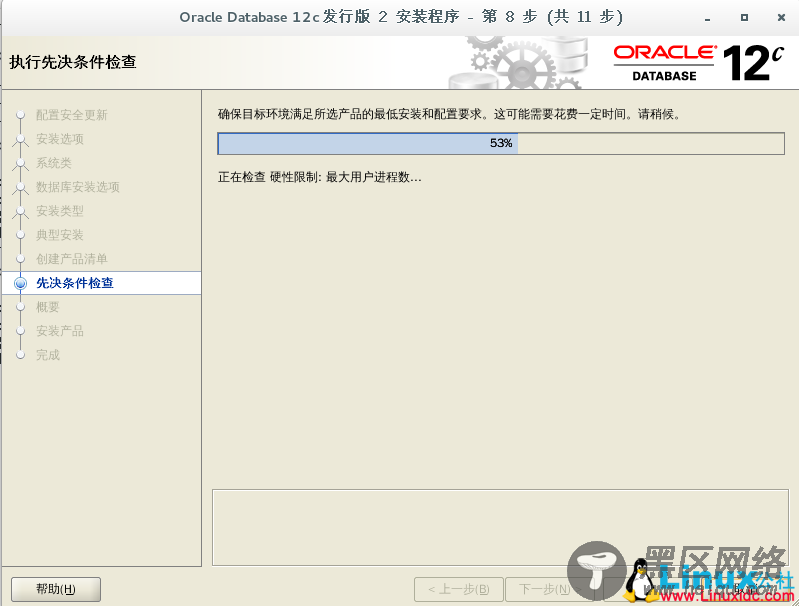
Task: Click the 确保目标环境满足 description text
Action: coord(449,114)
